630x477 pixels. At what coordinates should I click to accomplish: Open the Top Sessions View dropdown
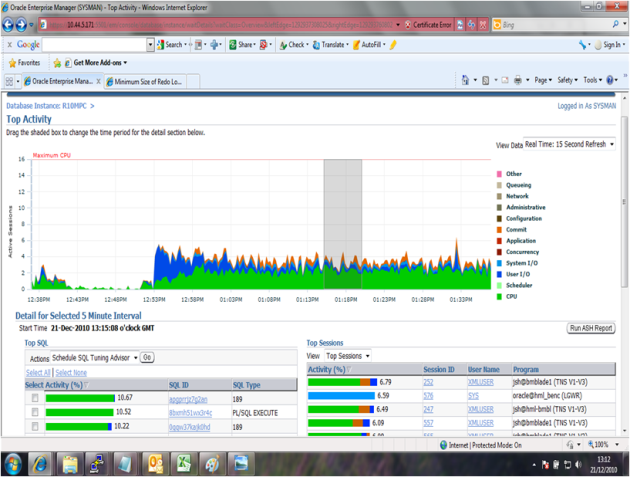347,356
